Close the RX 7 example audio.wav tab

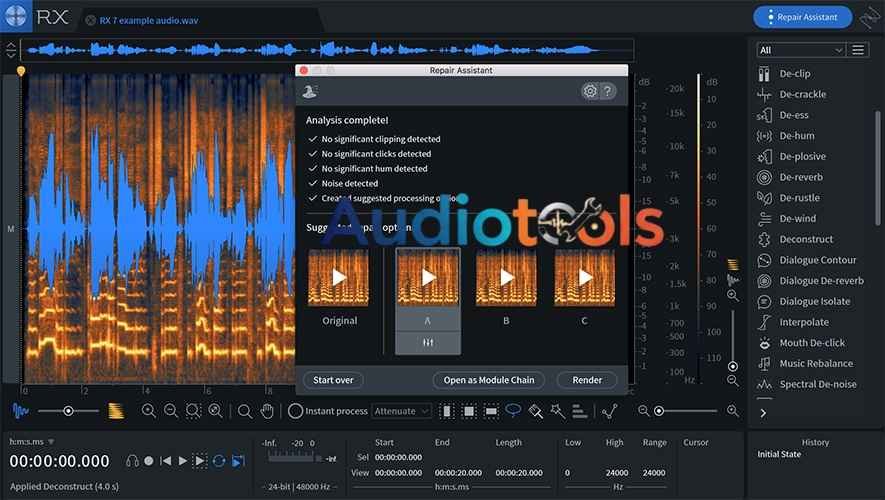pyautogui.click(x=90, y=20)
